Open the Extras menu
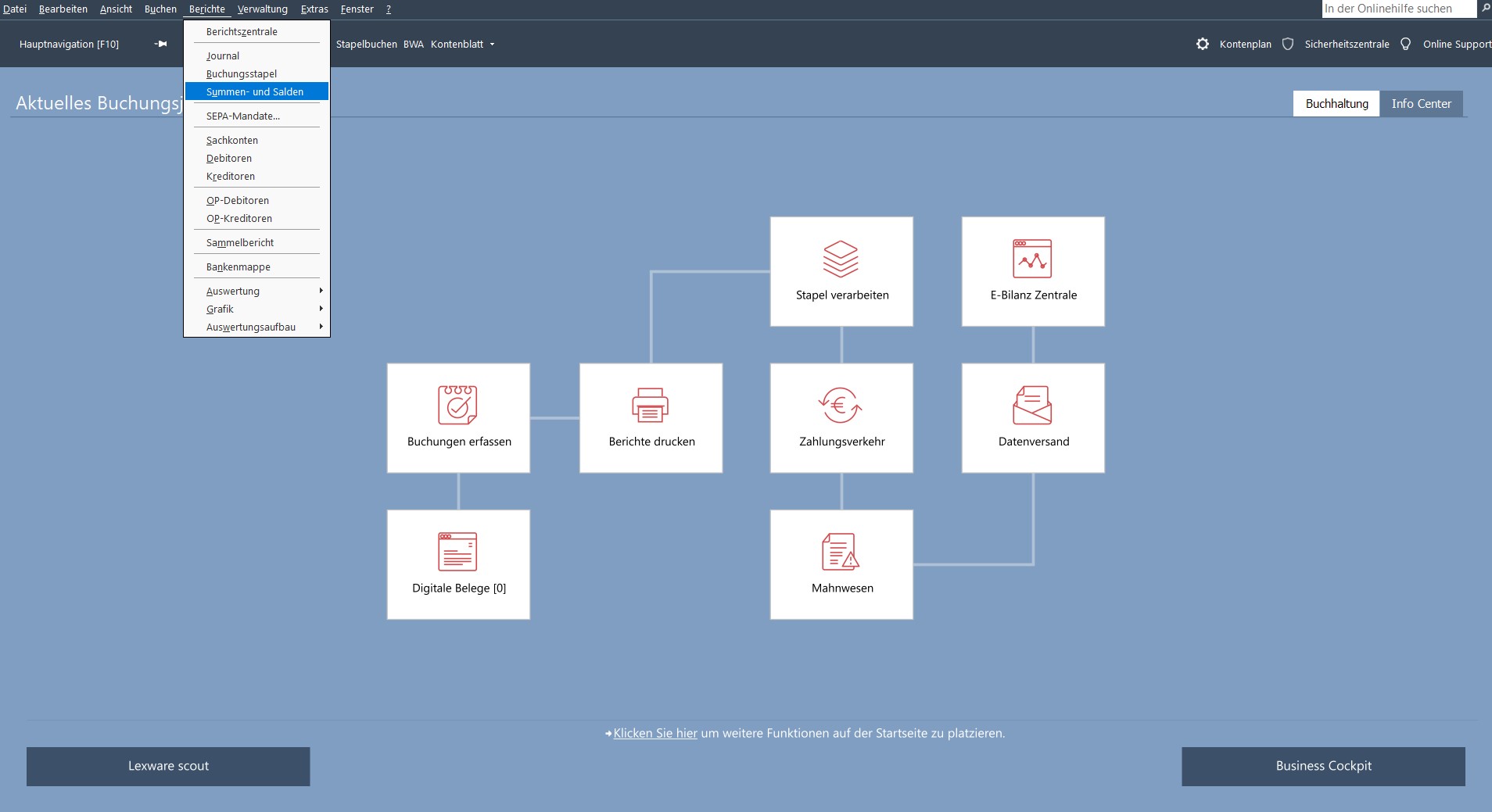The image size is (1492, 812). [x=314, y=9]
